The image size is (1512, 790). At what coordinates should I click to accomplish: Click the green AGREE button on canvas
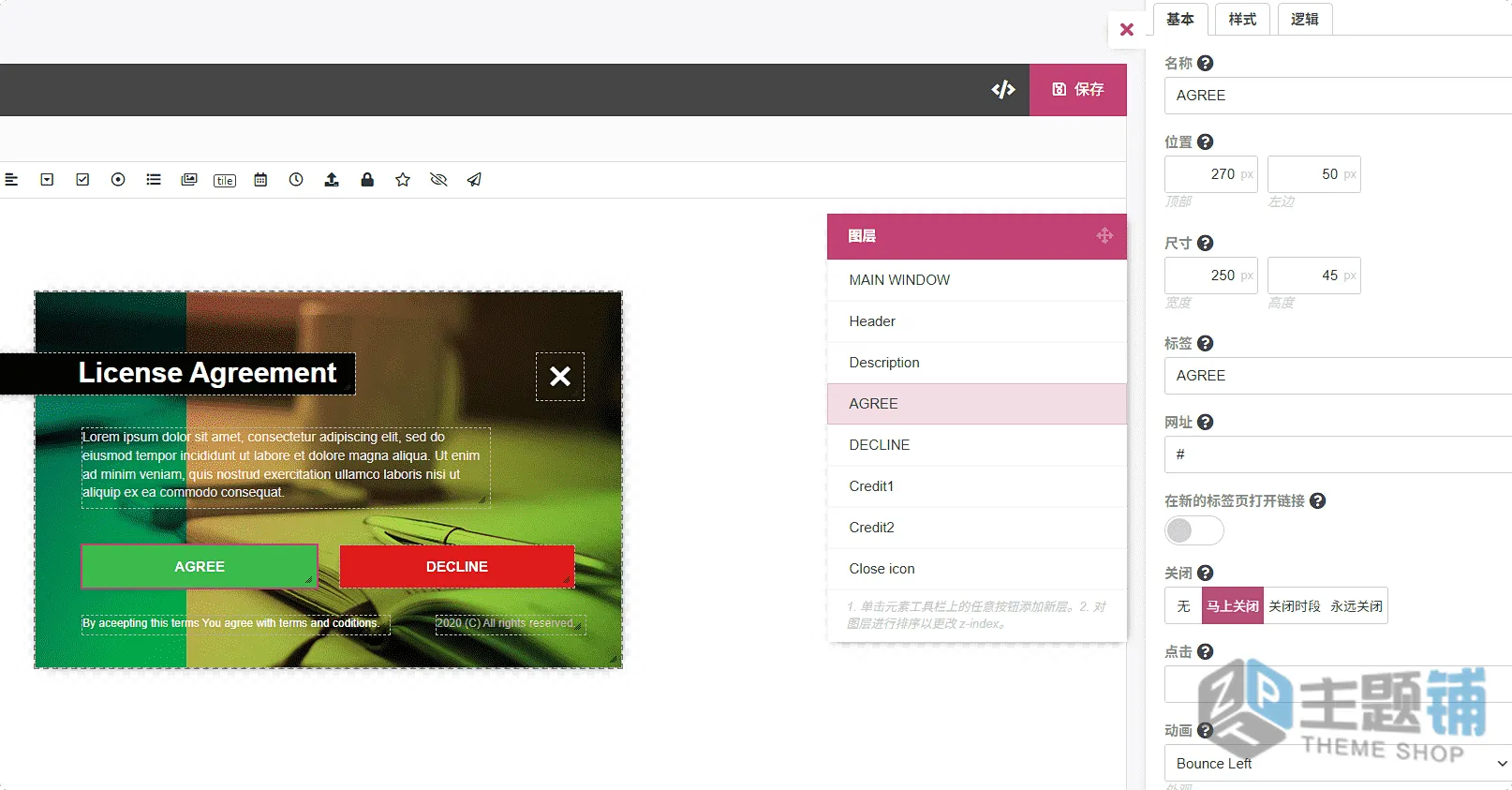point(200,567)
